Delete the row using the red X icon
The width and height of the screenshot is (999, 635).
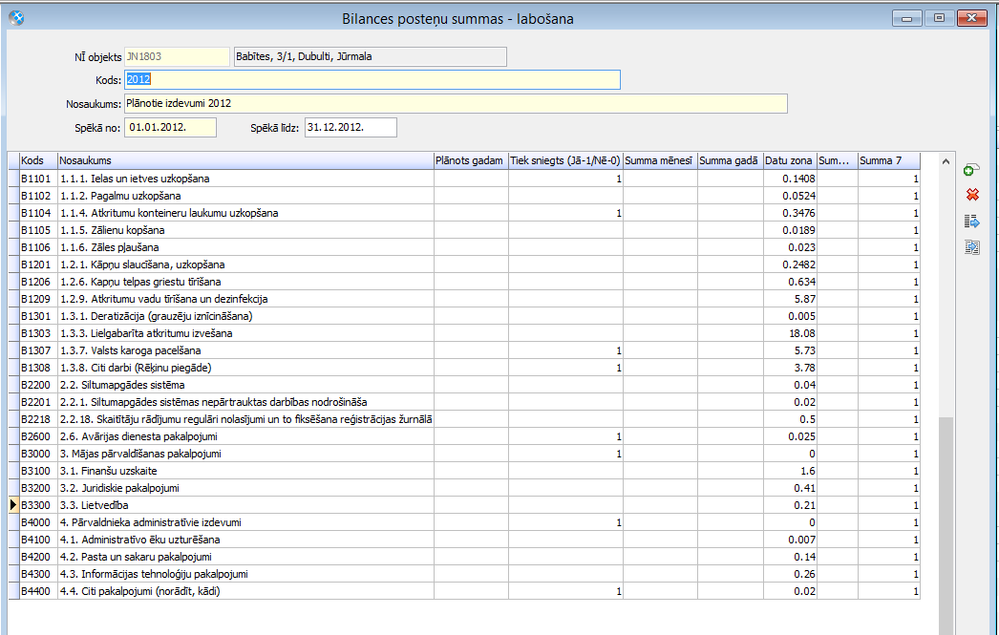[972, 195]
